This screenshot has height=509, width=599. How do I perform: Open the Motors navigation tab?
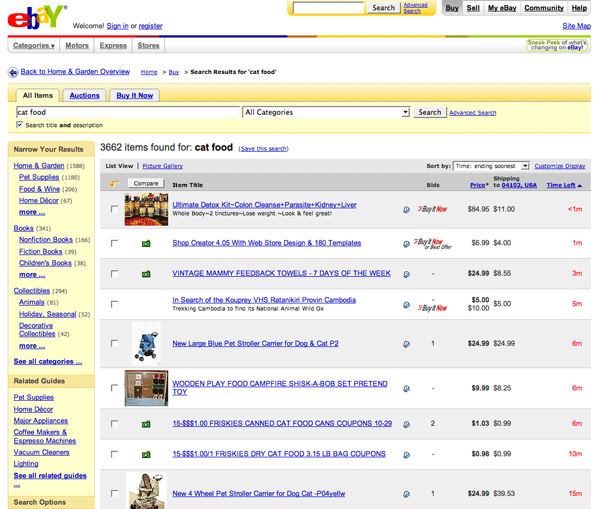77,45
